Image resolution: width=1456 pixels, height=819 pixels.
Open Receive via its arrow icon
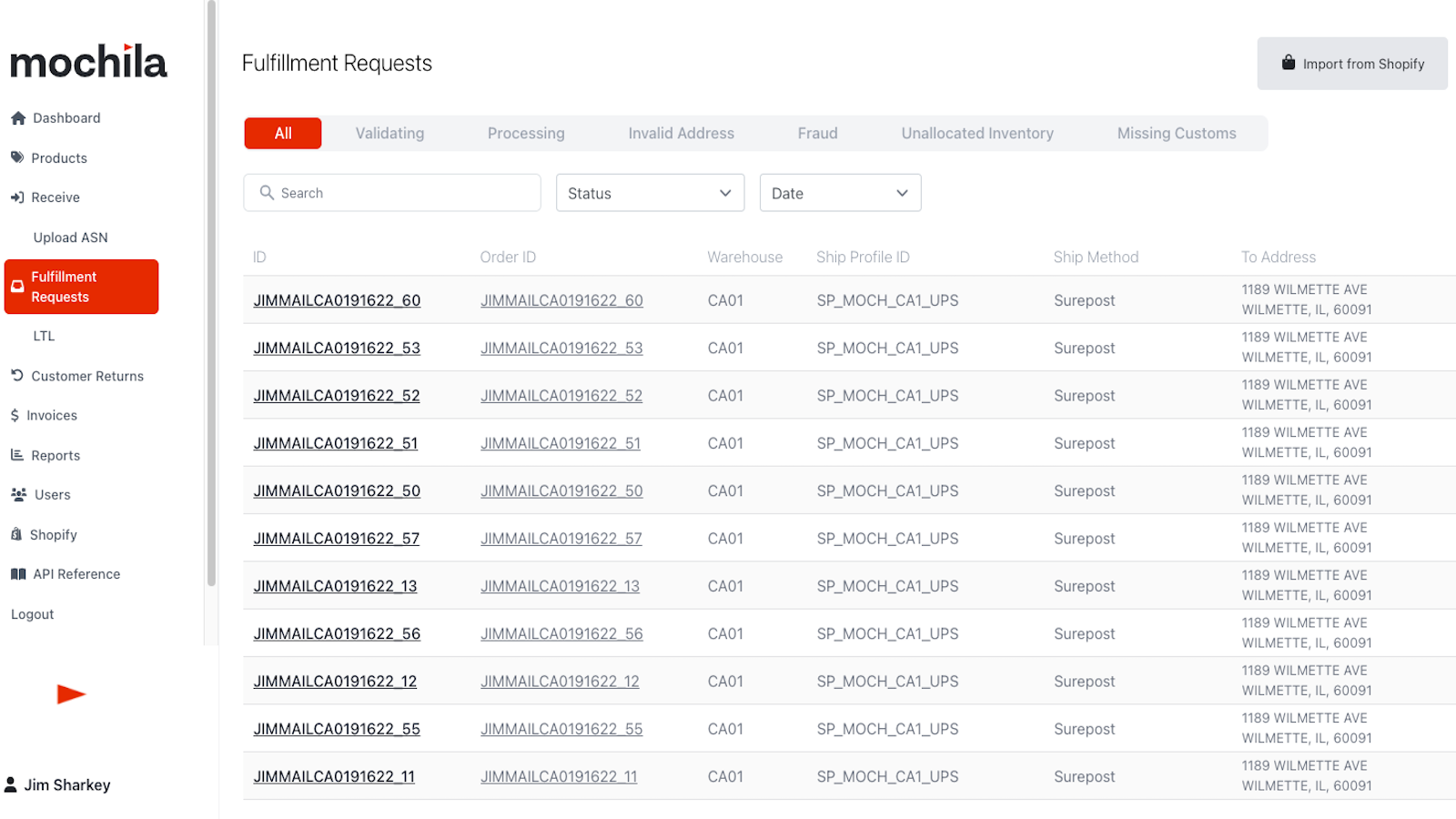tap(18, 197)
